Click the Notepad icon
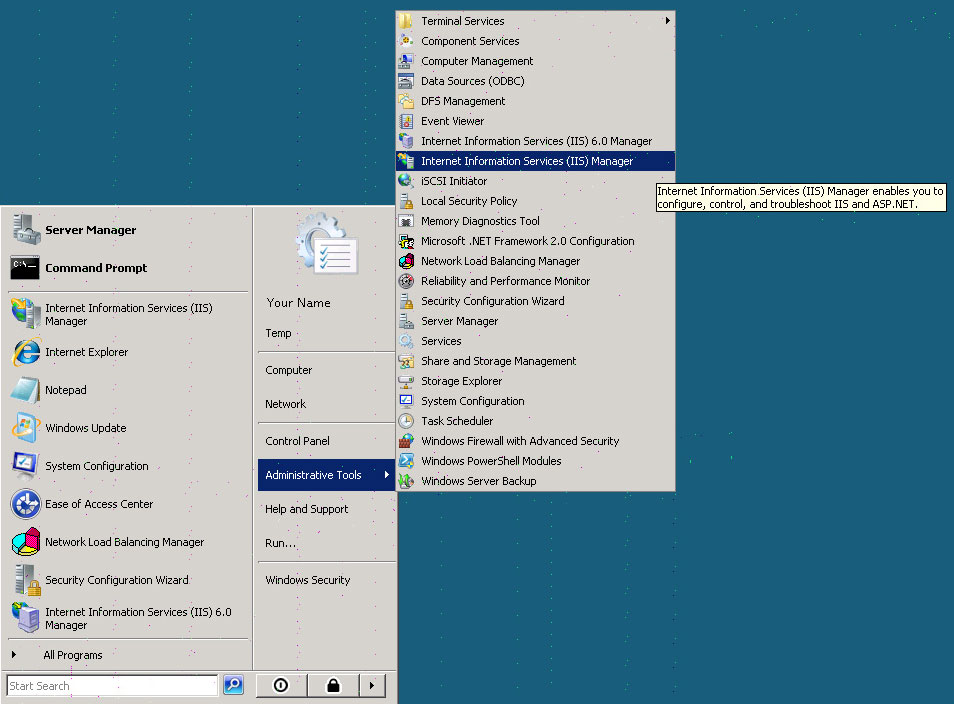 coord(25,390)
